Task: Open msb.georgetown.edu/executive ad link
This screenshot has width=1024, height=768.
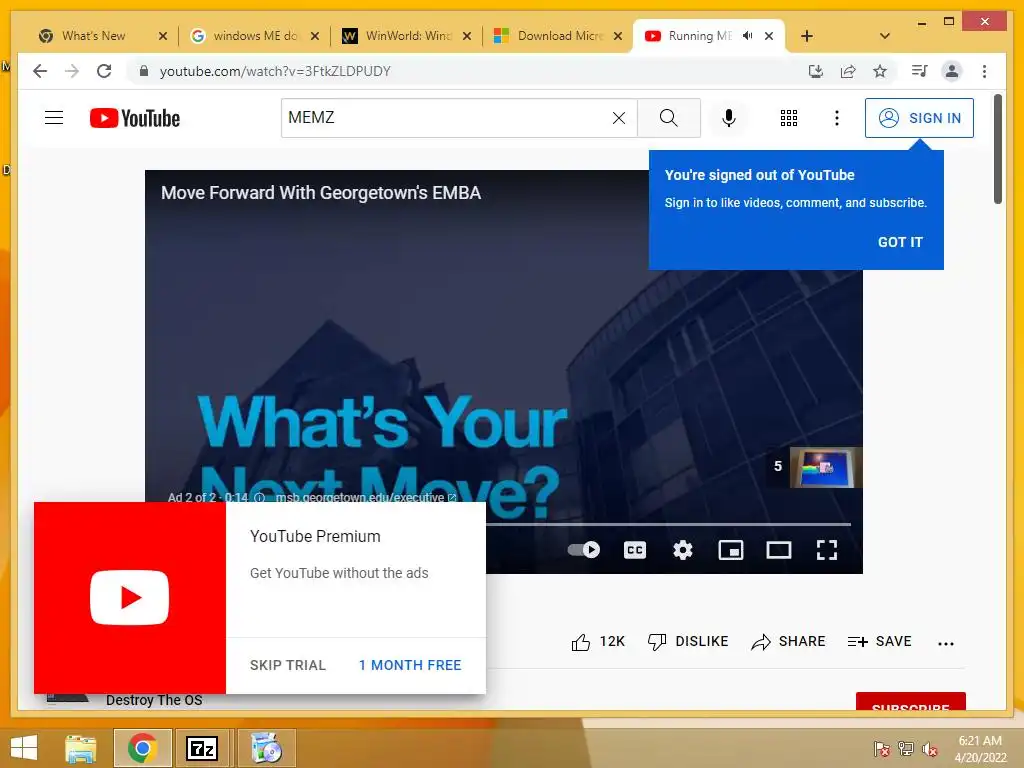Action: tap(366, 497)
